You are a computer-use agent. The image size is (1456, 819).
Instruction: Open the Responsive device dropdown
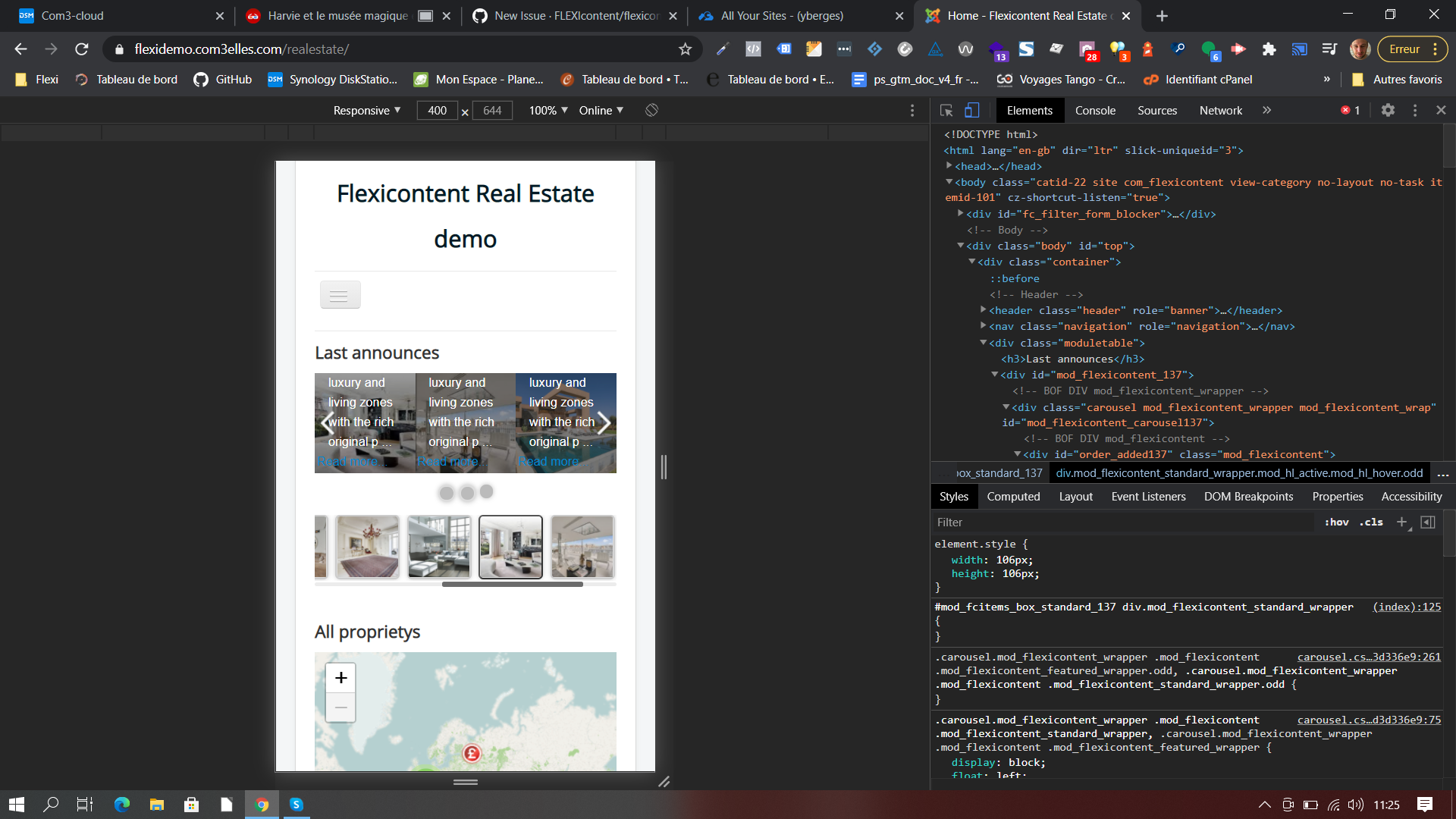(366, 110)
